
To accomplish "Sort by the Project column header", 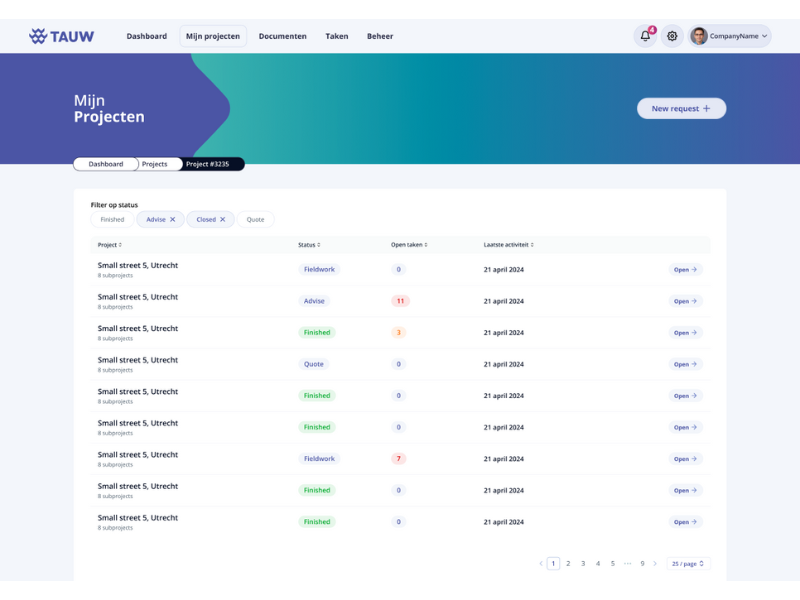I will [109, 245].
